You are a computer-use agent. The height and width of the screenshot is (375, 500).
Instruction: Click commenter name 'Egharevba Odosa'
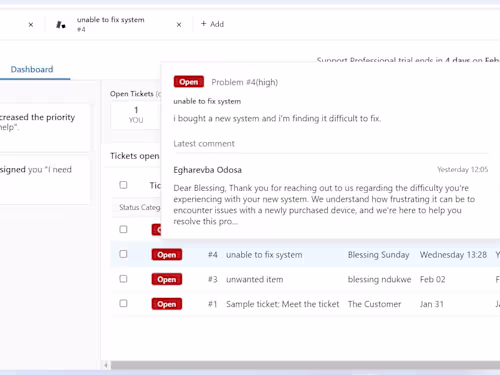(x=207, y=170)
